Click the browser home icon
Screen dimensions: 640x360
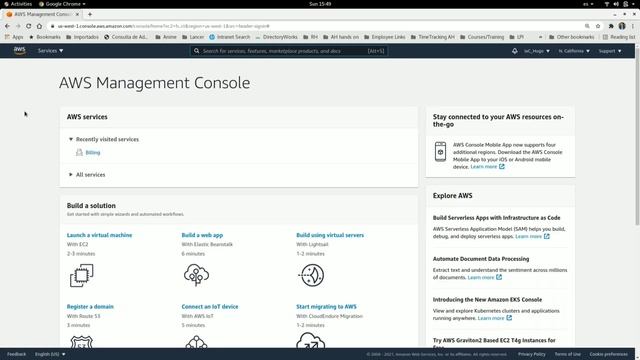click(39, 26)
